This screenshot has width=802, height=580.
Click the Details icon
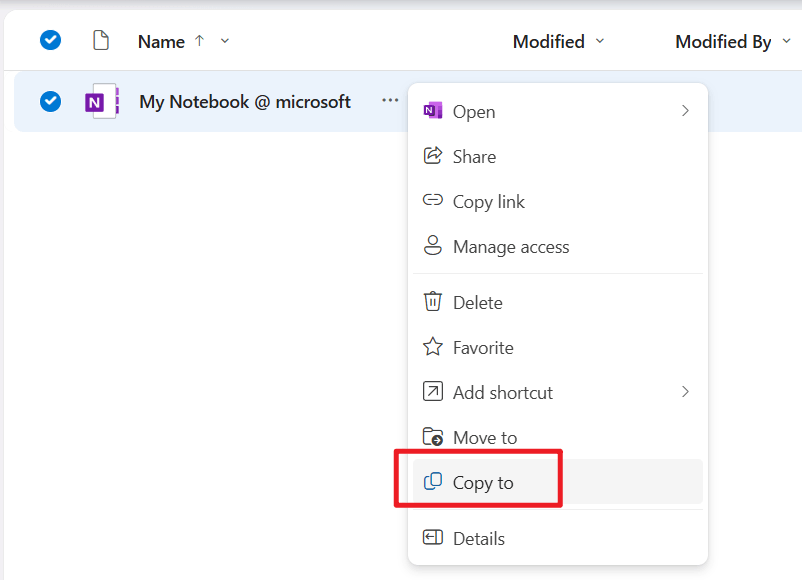pos(433,538)
